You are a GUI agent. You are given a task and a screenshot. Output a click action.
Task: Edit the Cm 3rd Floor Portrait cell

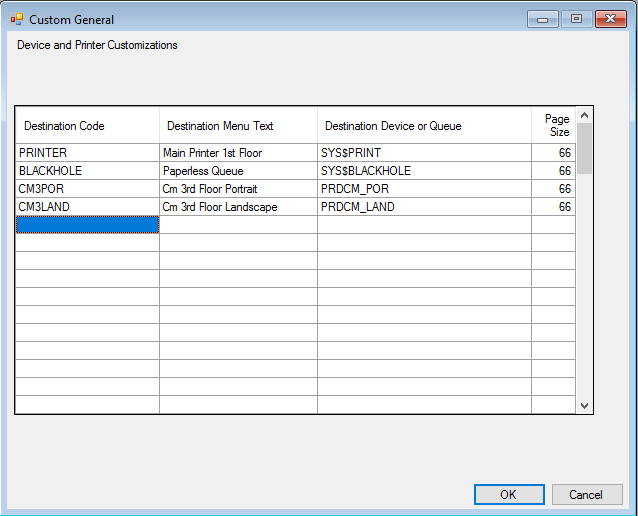click(x=238, y=188)
